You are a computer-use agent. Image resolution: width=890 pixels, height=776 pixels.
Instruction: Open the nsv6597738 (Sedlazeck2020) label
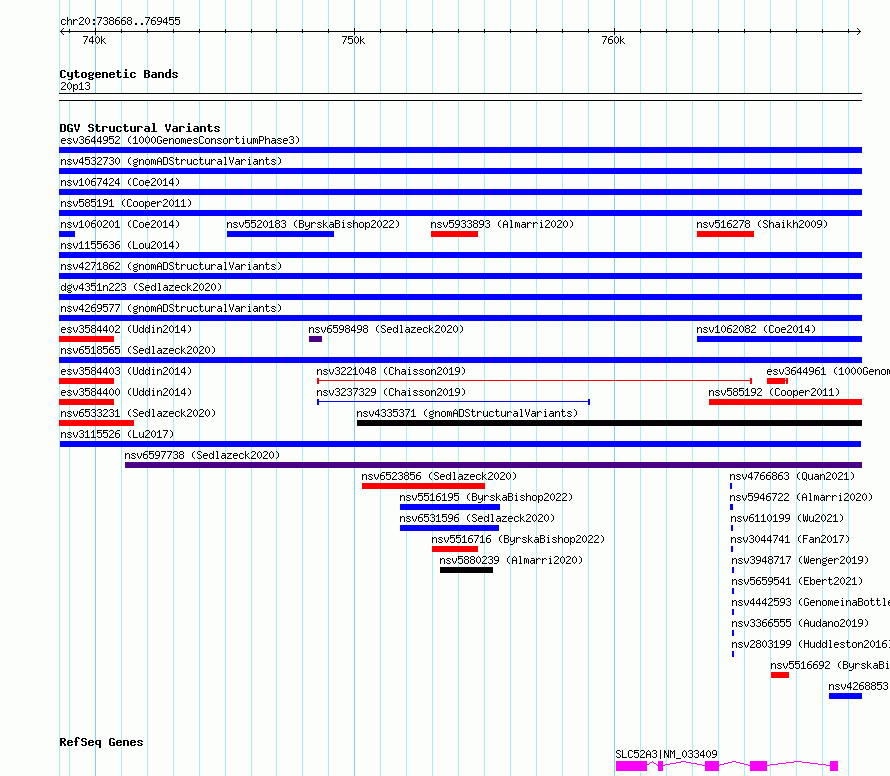click(202, 455)
